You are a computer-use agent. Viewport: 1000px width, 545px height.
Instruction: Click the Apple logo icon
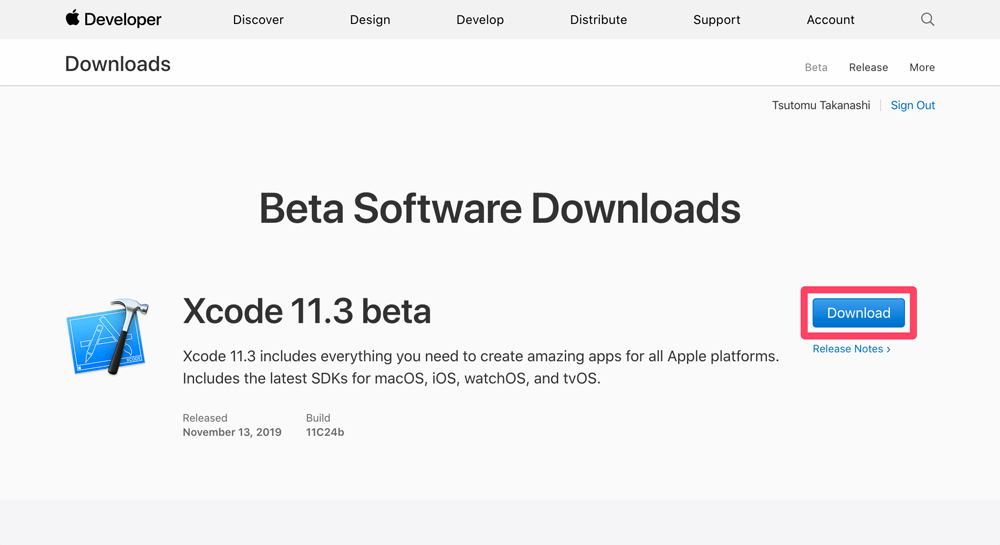[73, 18]
